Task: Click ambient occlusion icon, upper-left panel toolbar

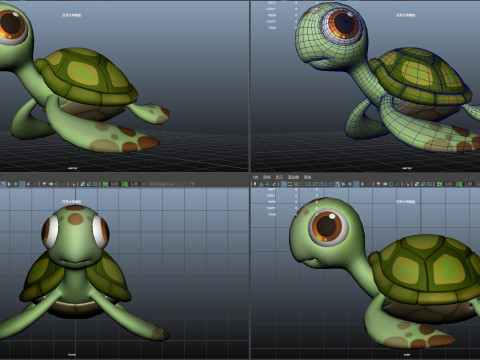Action: coord(44,184)
